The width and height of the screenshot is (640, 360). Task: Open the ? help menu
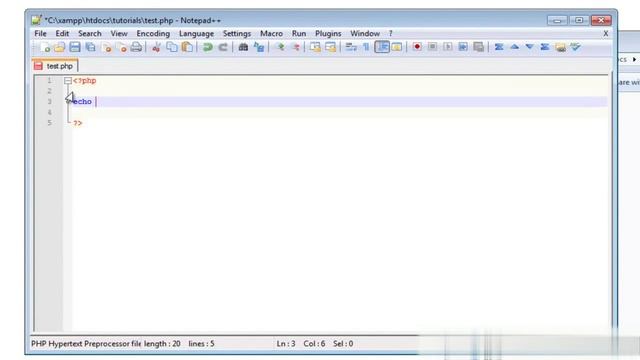pos(391,33)
